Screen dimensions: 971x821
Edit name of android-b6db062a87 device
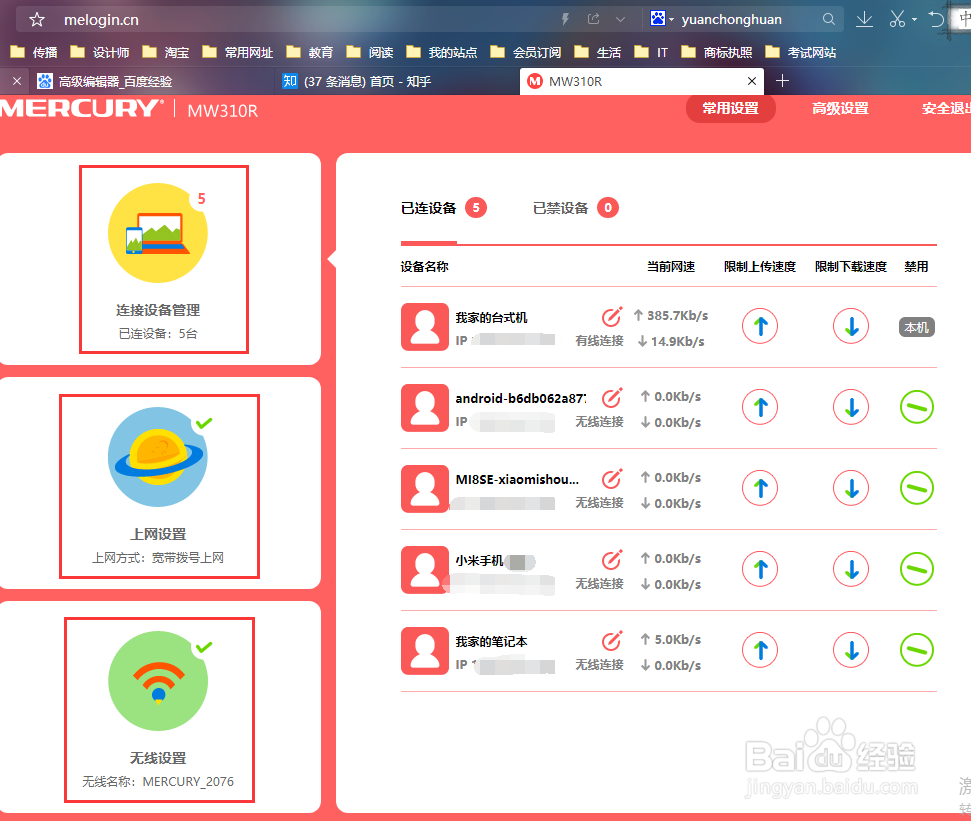point(611,397)
